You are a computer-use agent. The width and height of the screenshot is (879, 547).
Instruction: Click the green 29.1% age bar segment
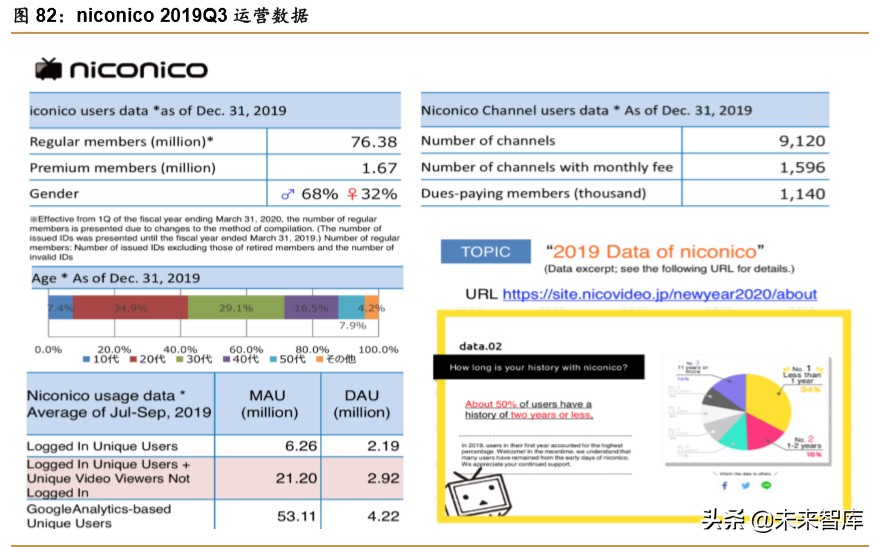click(x=235, y=308)
